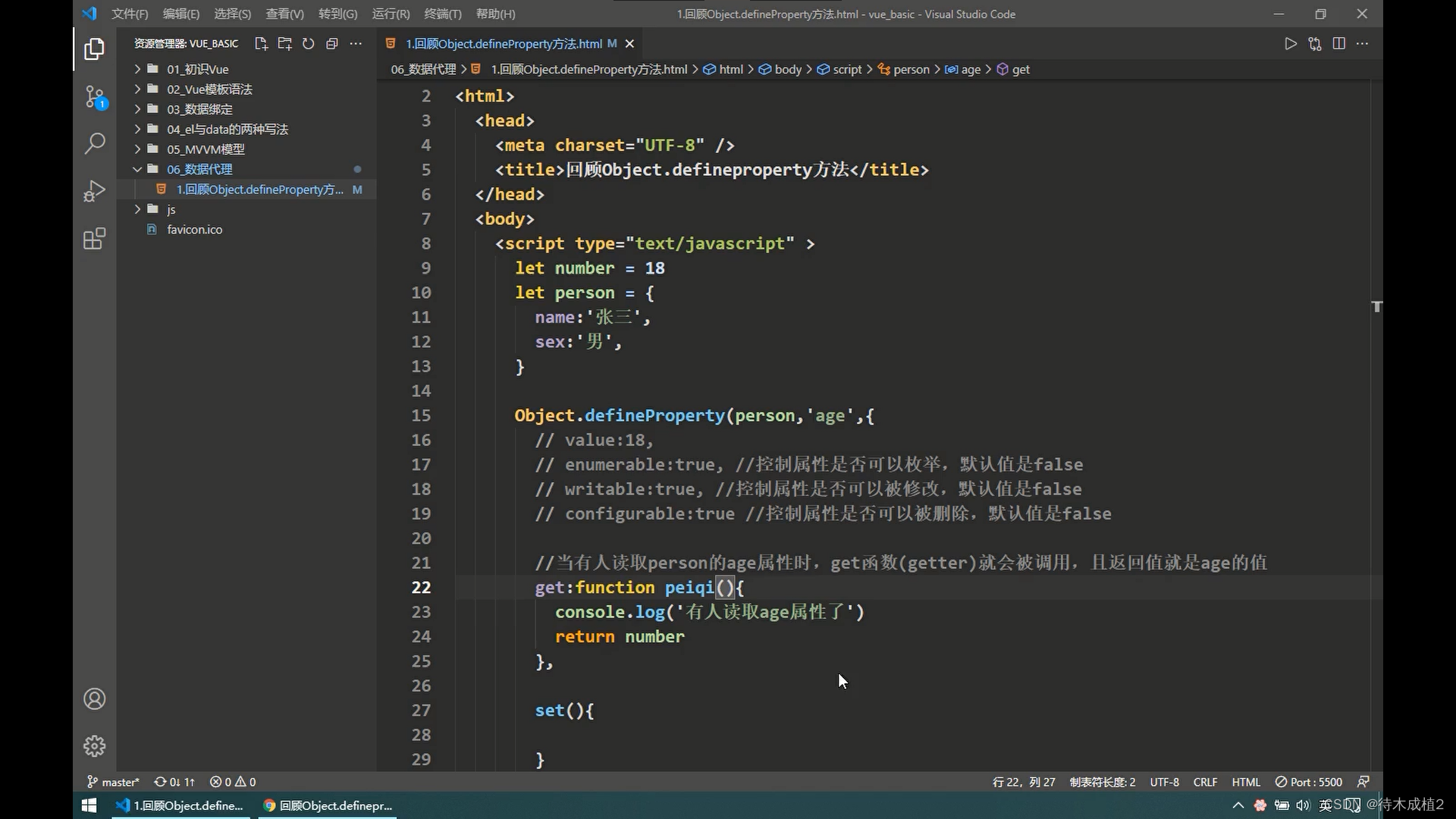Click the peiqi function name in code
The width and height of the screenshot is (1456, 819).
(x=689, y=588)
